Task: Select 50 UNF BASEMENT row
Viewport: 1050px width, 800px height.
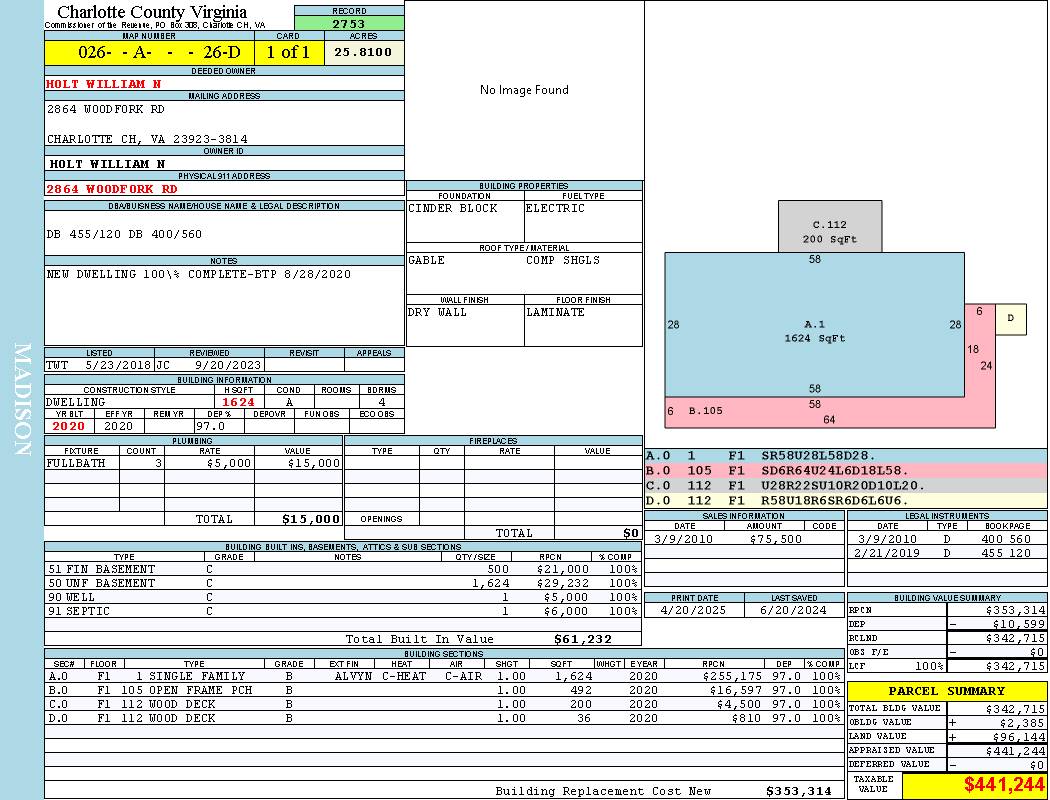Action: coord(343,583)
